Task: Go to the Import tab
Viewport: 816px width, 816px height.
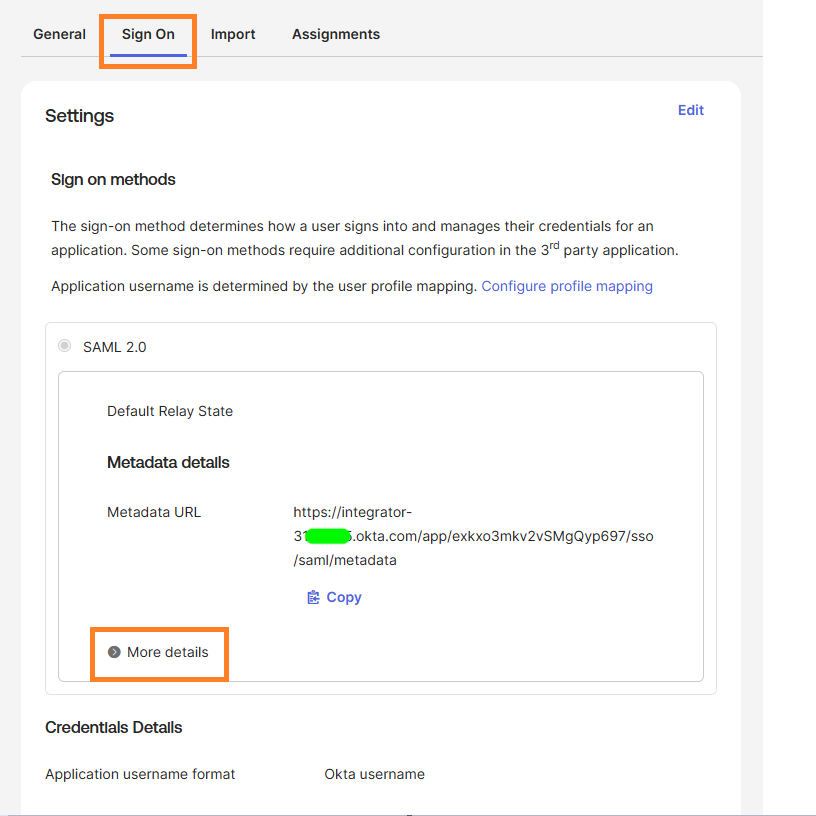Action: point(233,34)
